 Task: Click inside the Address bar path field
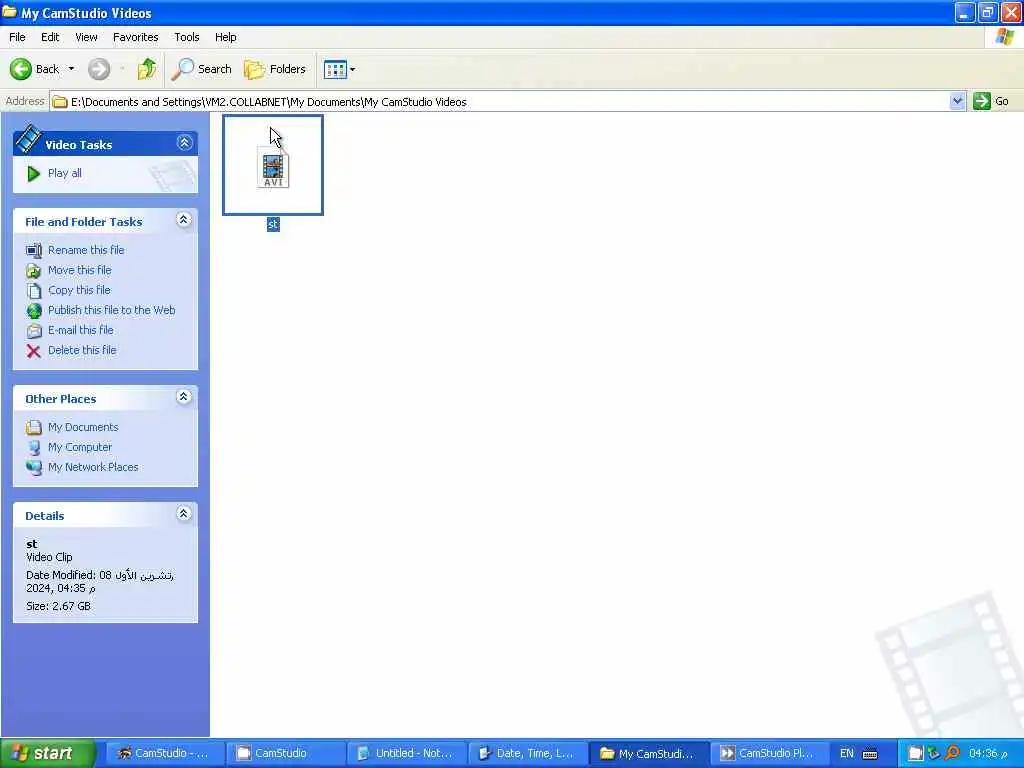click(x=500, y=102)
